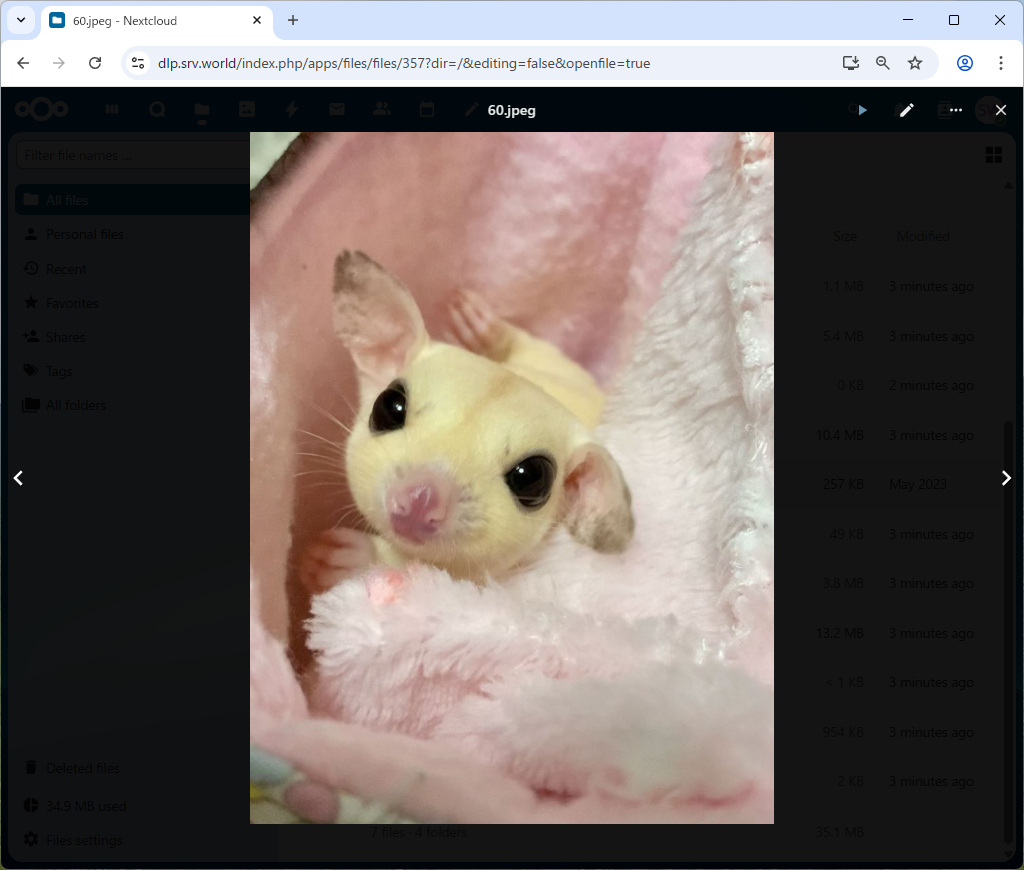Open the Chrome three-dot main menu
Viewport: 1024px width, 870px height.
point(1001,63)
